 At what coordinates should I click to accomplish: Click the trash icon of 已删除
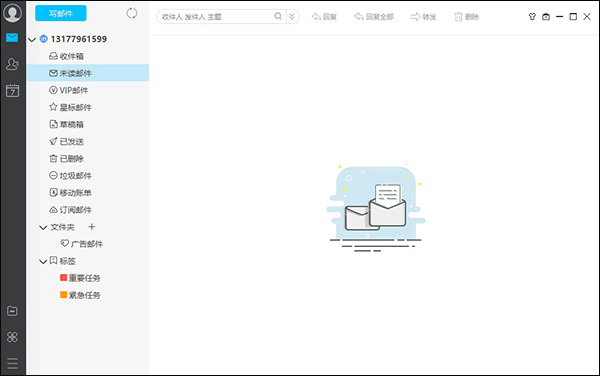pos(53,158)
